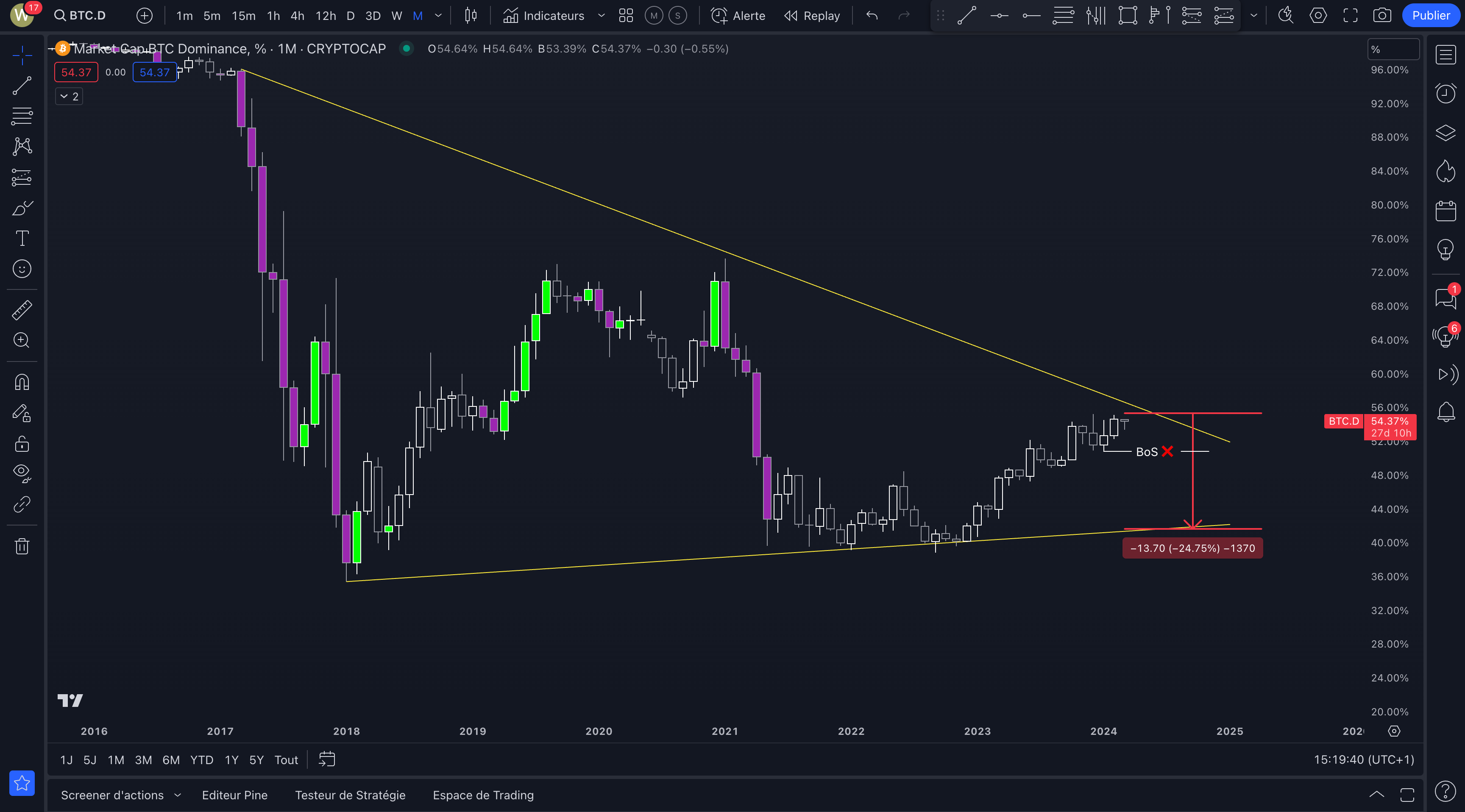Switch to the 4h timeframe
The height and width of the screenshot is (812, 1465).
pos(298,15)
